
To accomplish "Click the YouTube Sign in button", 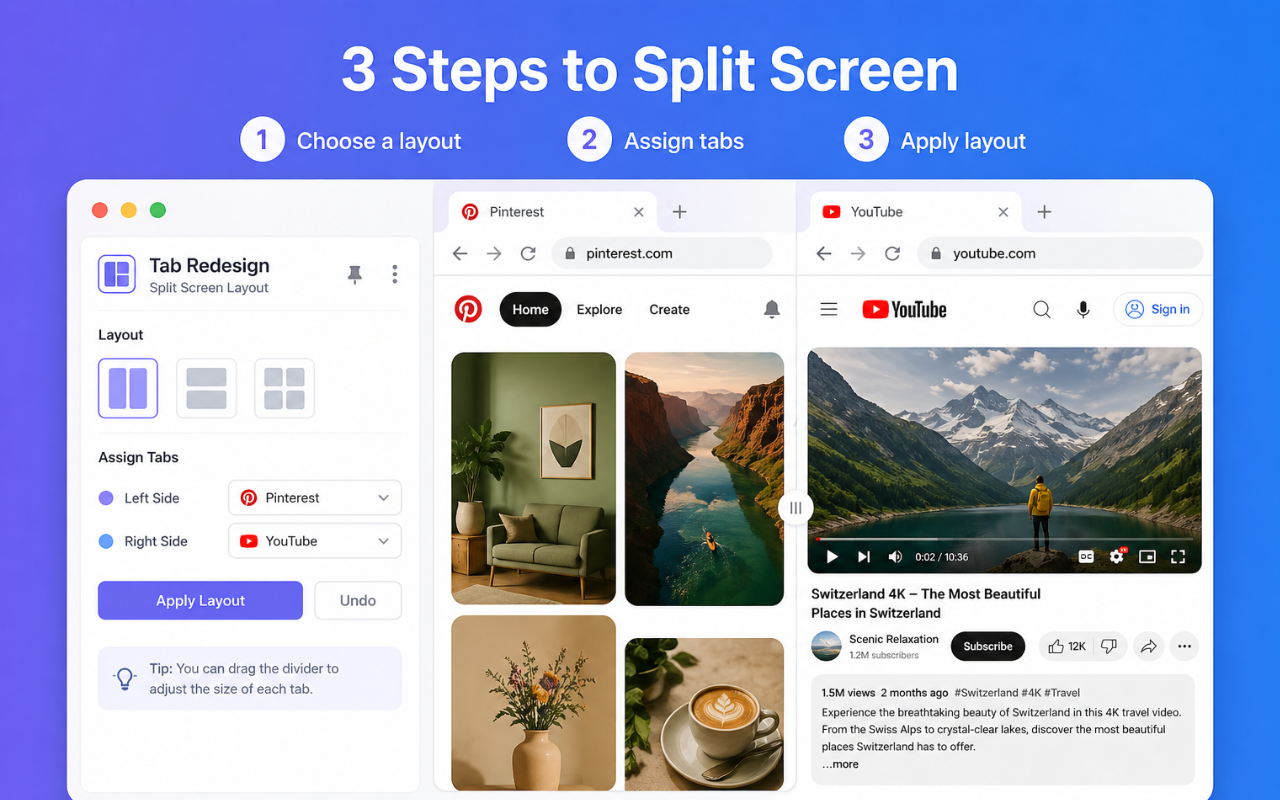I will pos(1158,310).
